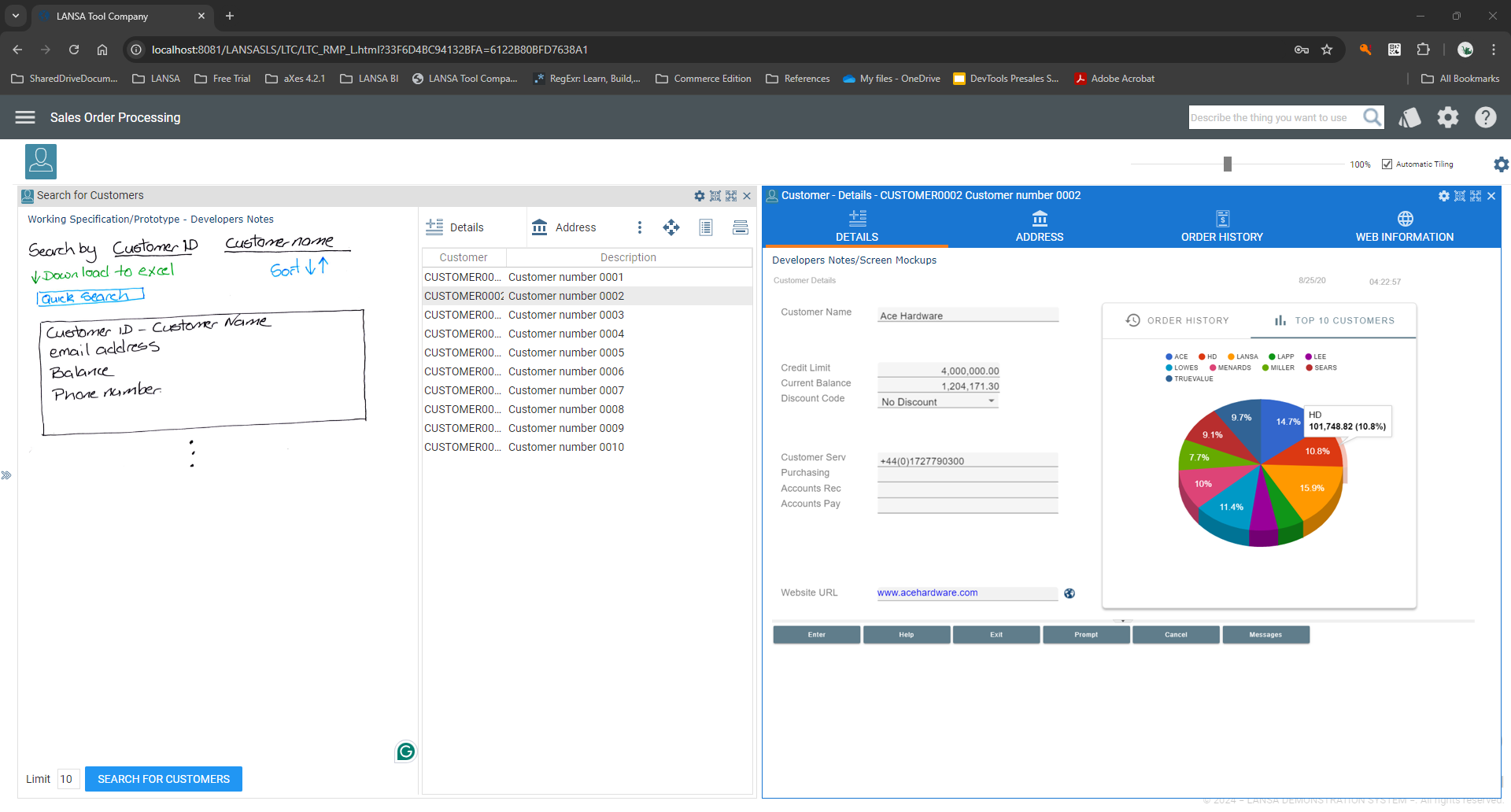Open the customer avatar icon below header
The width and height of the screenshot is (1511, 812).
tap(41, 161)
